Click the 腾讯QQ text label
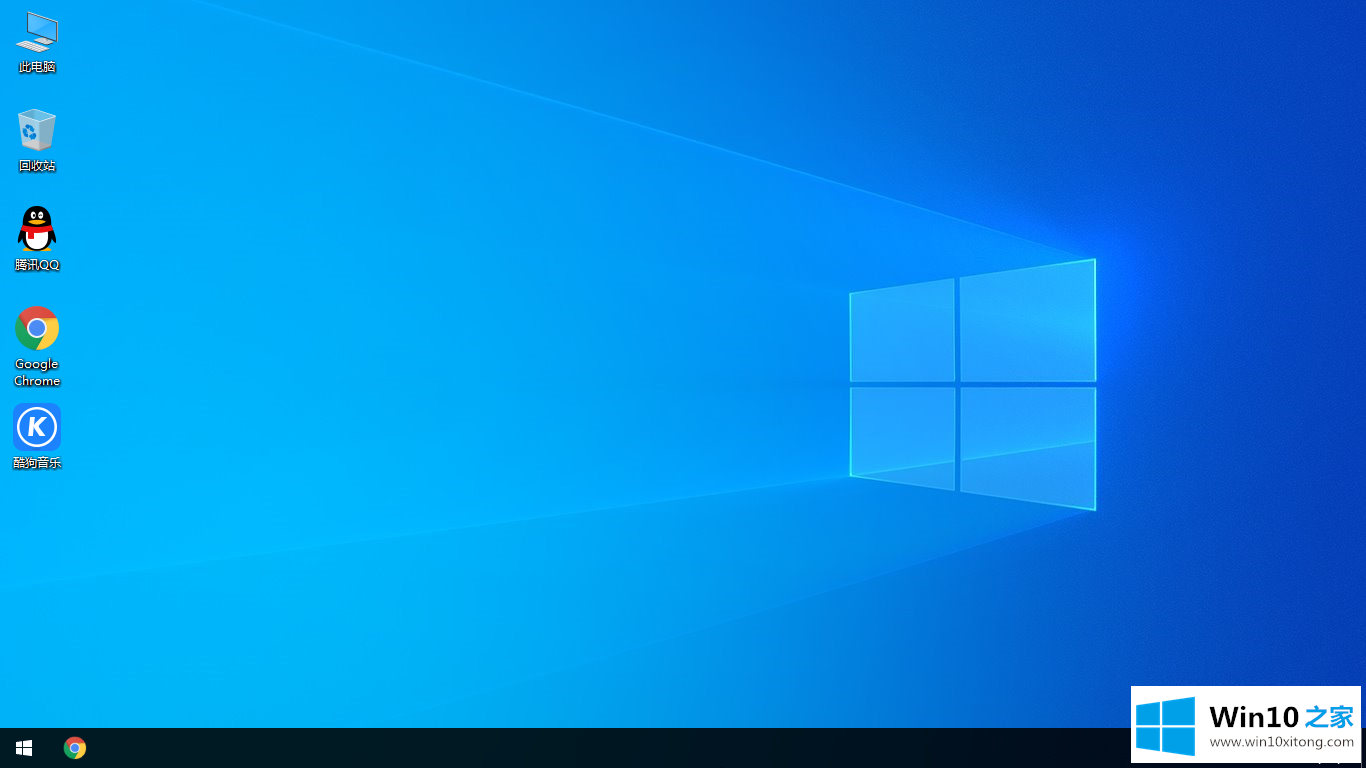The height and width of the screenshot is (768, 1366). pos(37,265)
